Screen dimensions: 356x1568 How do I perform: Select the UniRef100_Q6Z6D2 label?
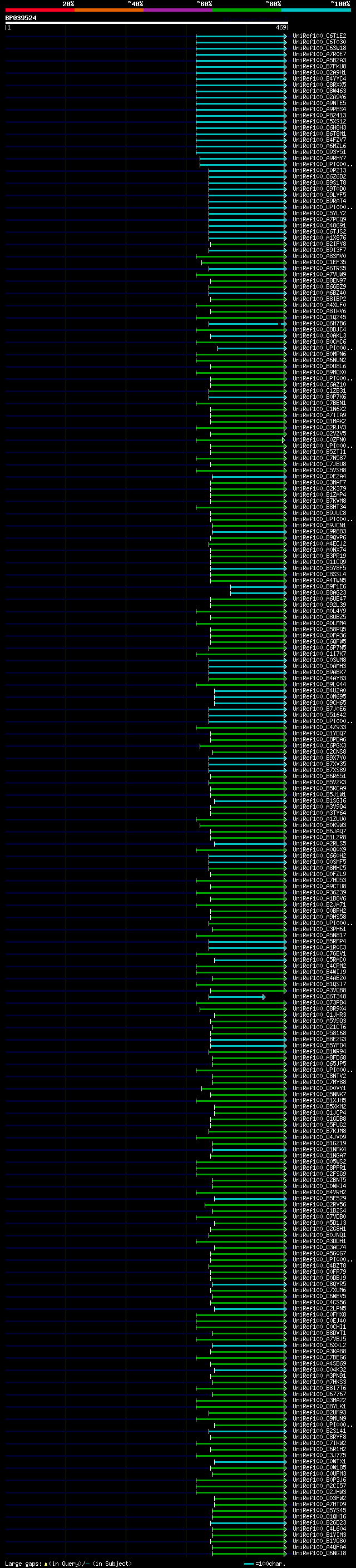point(319,176)
